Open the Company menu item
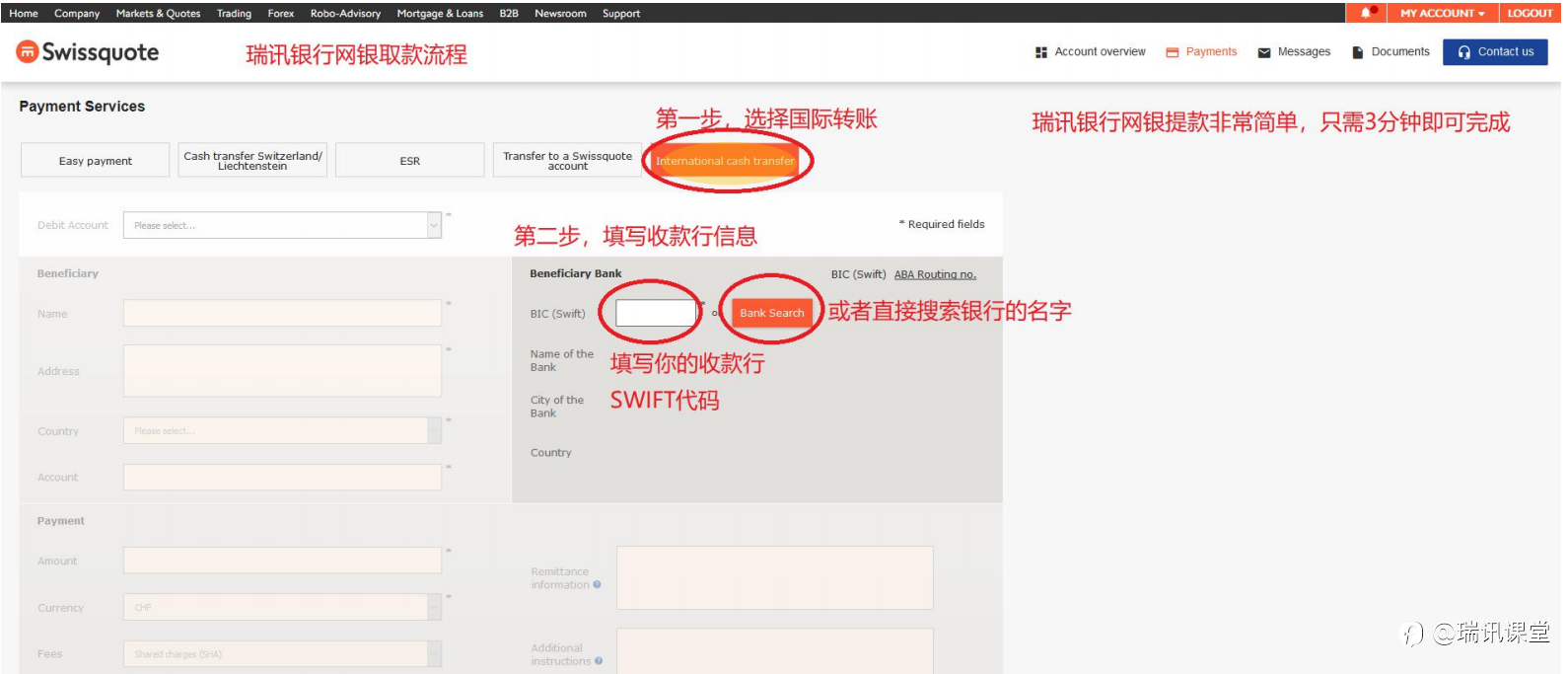1568x674 pixels. coord(77,13)
